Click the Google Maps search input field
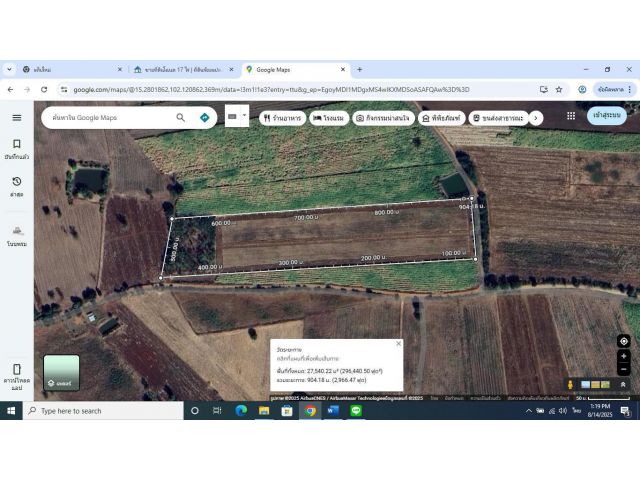The height and width of the screenshot is (480, 640). coord(110,118)
